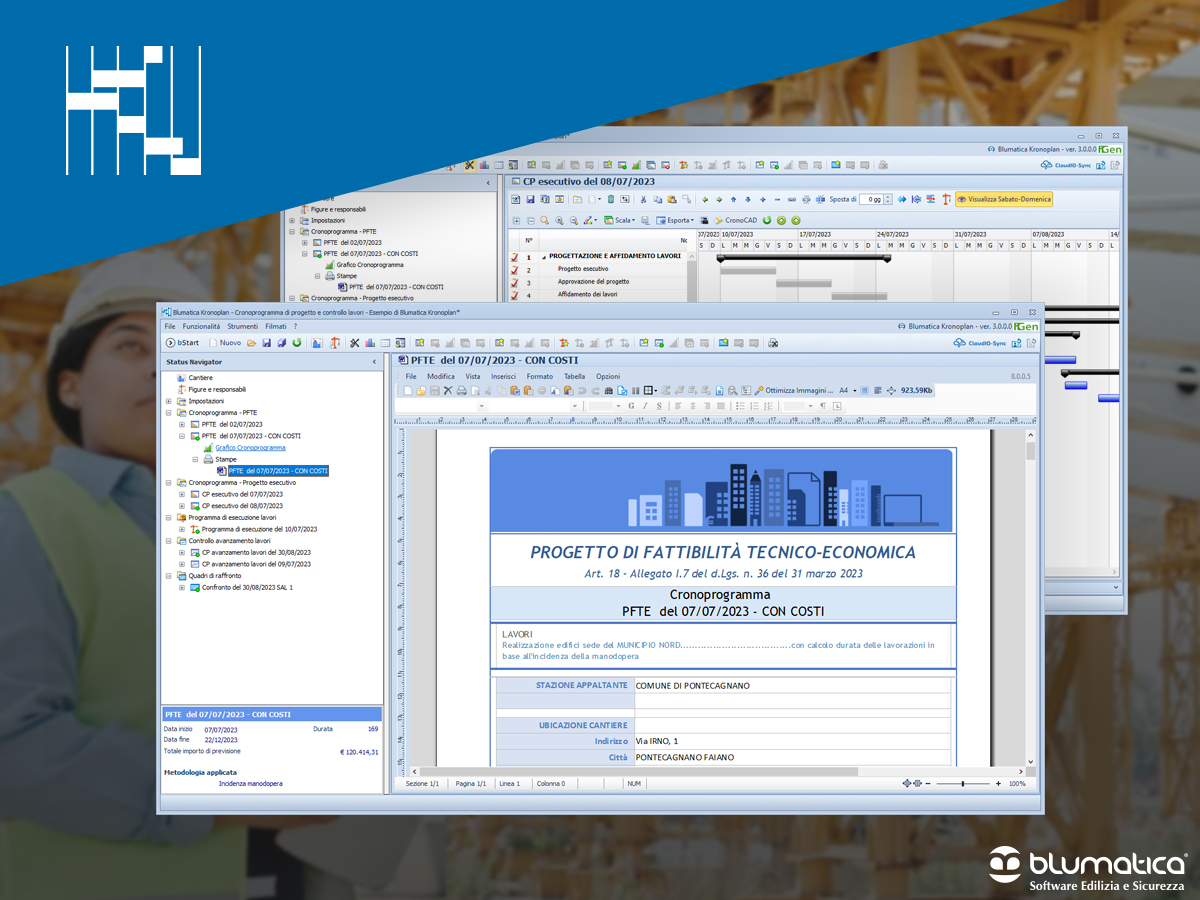Open the Inserisci menu in the document editor

[504, 376]
